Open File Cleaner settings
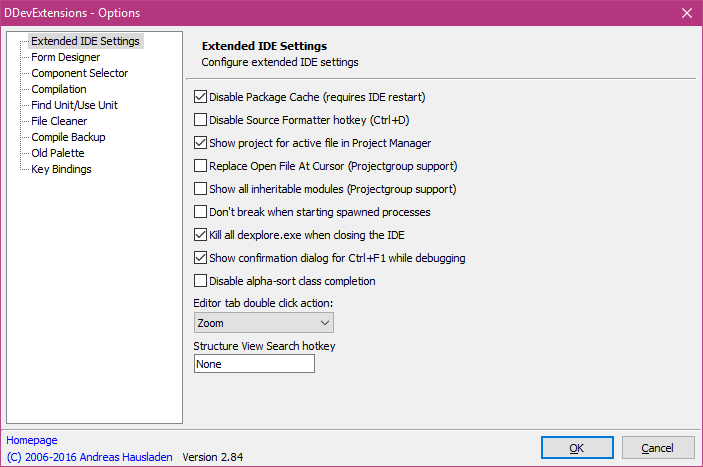The image size is (703, 467). coord(59,121)
